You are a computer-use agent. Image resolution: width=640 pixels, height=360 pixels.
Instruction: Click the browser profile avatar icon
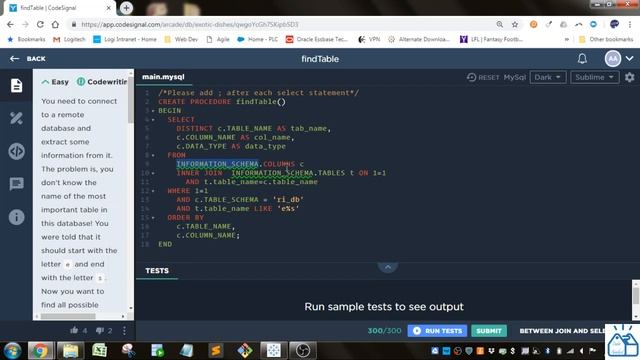tap(614, 24)
